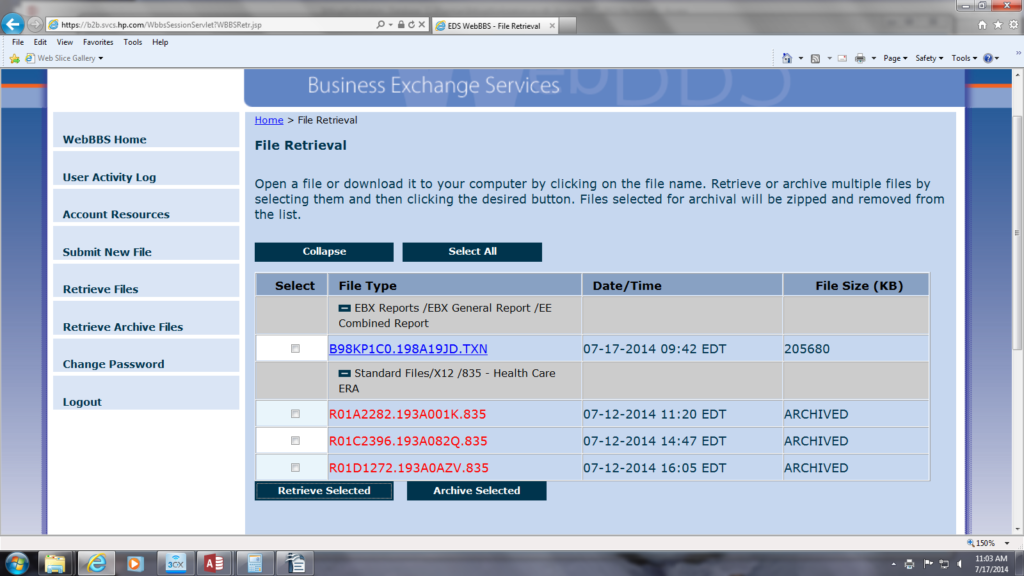Open the B98KP1C0.198A19JD.TXN file link
The width and height of the screenshot is (1024, 576).
tap(408, 349)
